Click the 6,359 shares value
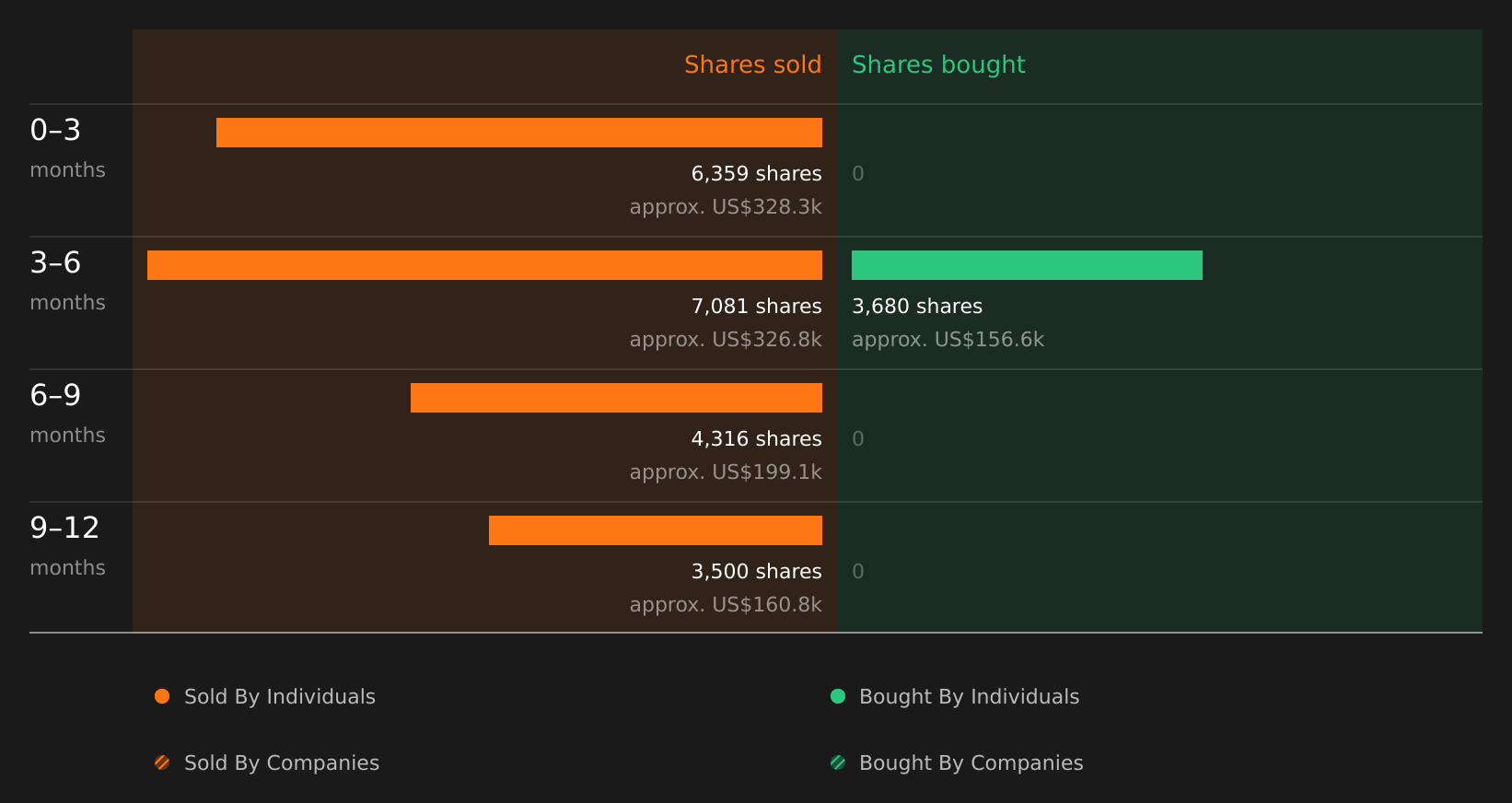The width and height of the screenshot is (1512, 803). 756,174
